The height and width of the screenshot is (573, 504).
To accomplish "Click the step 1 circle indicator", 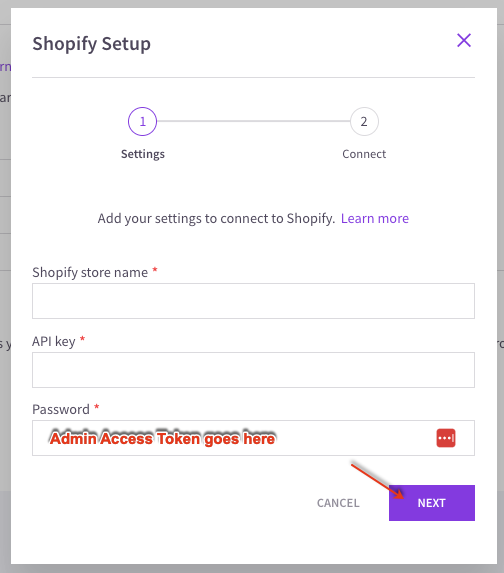I will click(x=143, y=121).
